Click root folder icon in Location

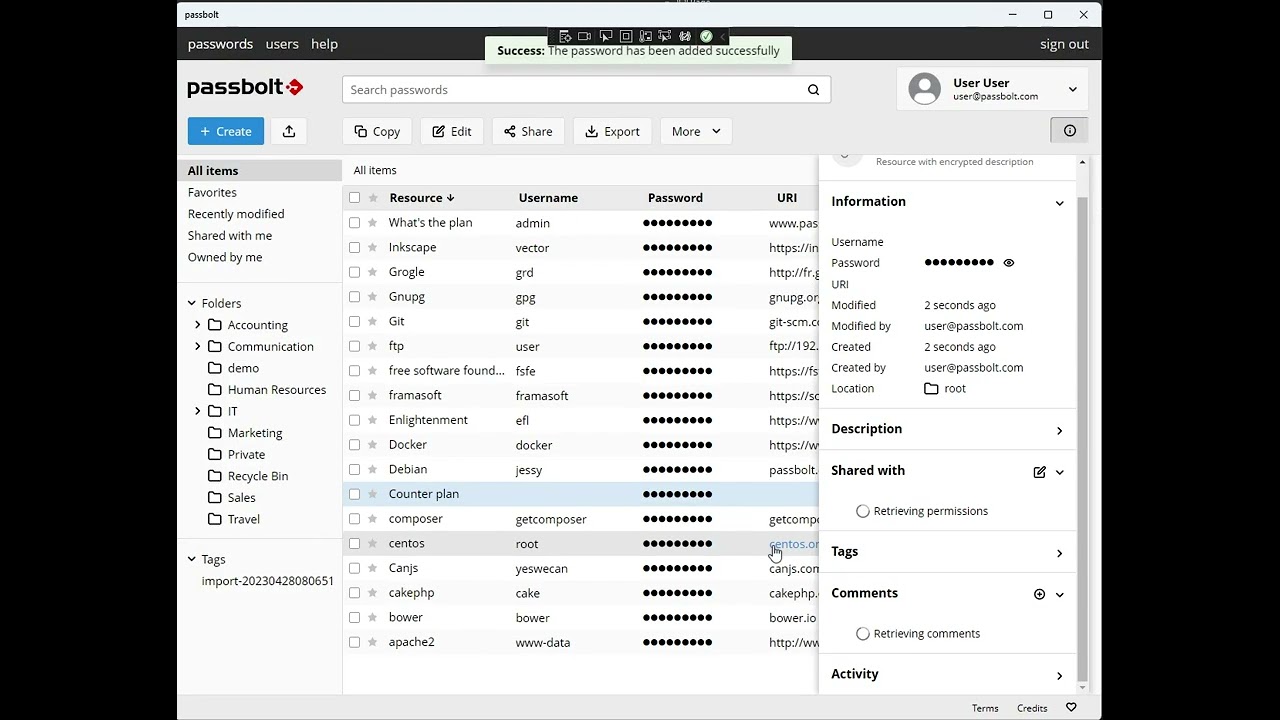[x=931, y=389]
